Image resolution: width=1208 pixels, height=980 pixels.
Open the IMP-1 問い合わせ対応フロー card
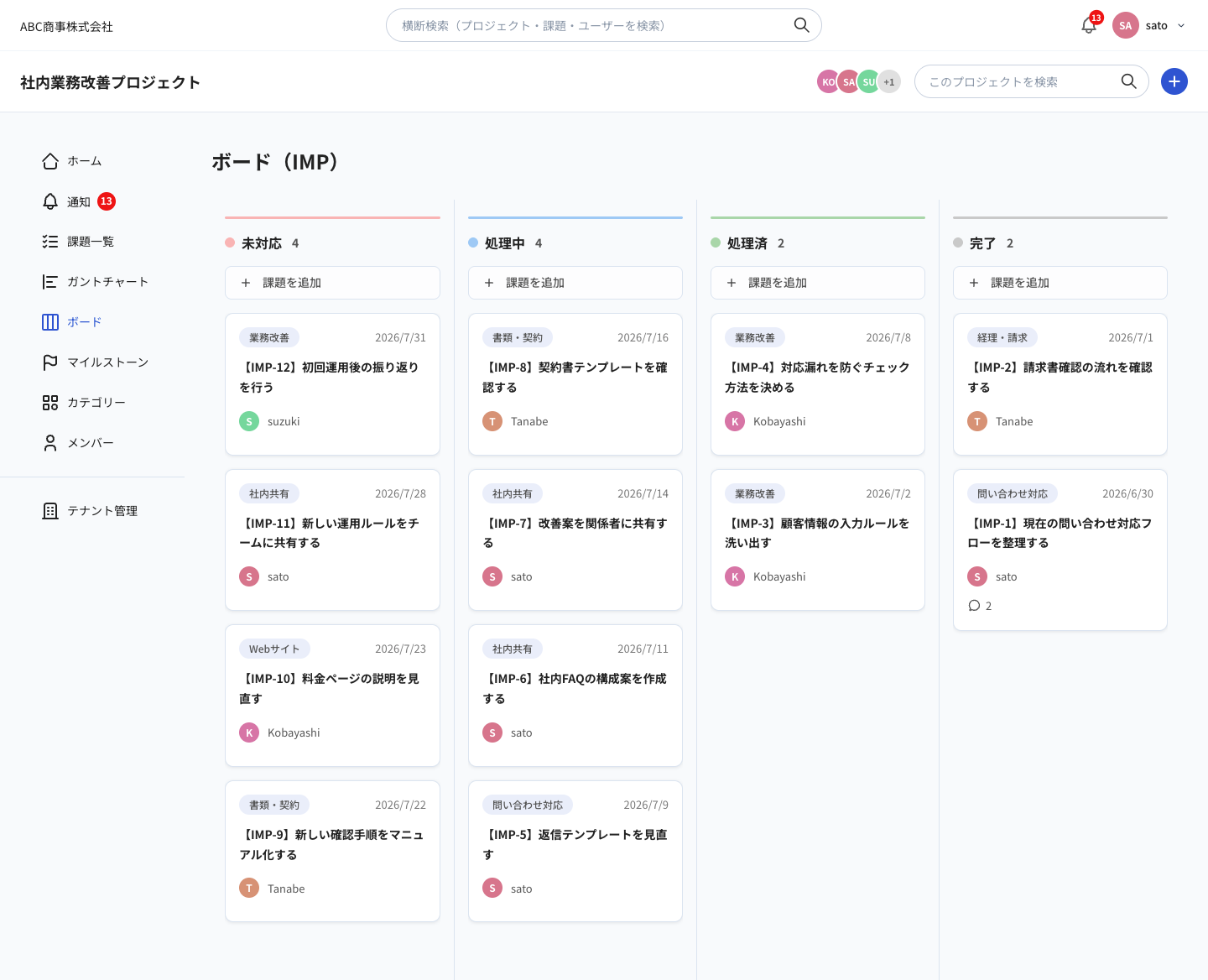[x=1060, y=550]
